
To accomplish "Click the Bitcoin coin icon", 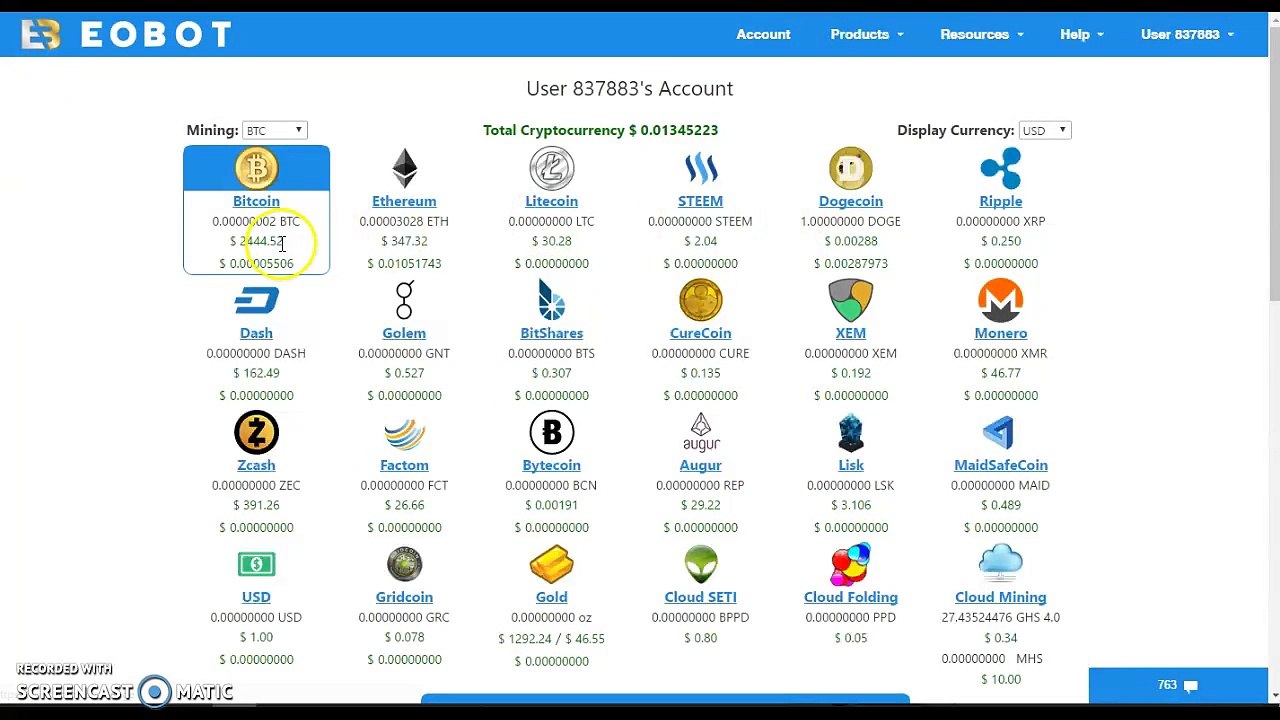I will pos(256,168).
